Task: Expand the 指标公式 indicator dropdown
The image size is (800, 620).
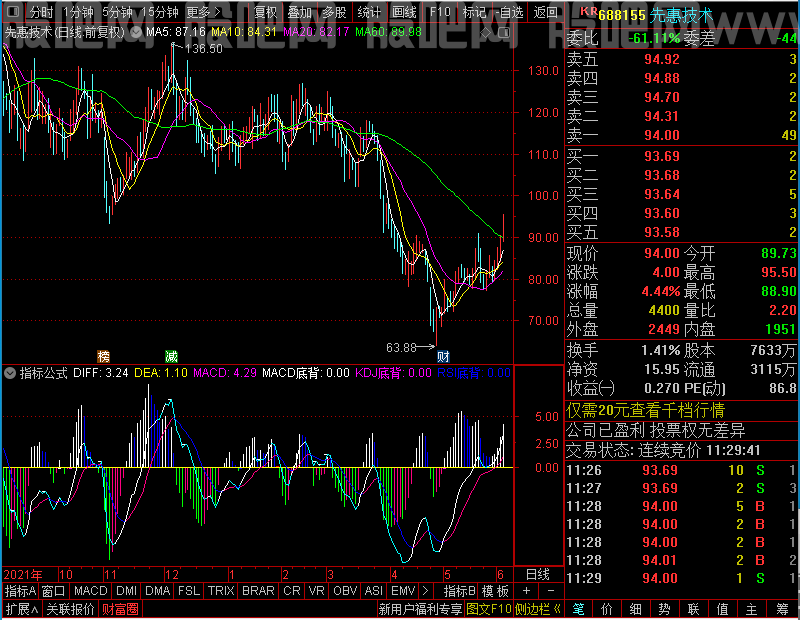Action: click(10, 373)
